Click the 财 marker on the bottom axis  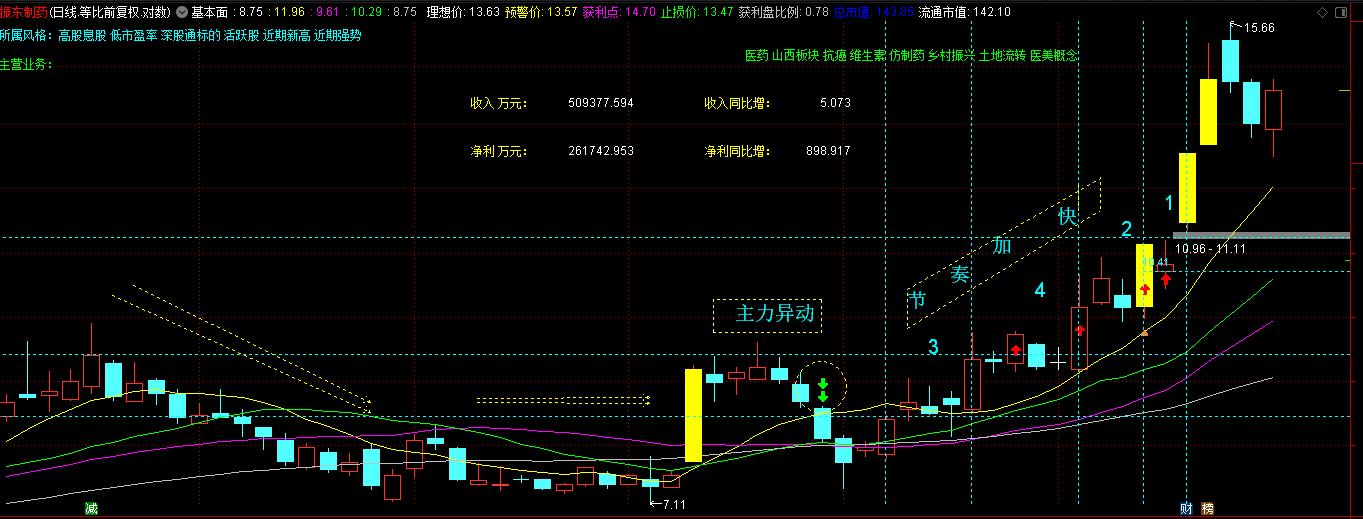tap(1186, 509)
